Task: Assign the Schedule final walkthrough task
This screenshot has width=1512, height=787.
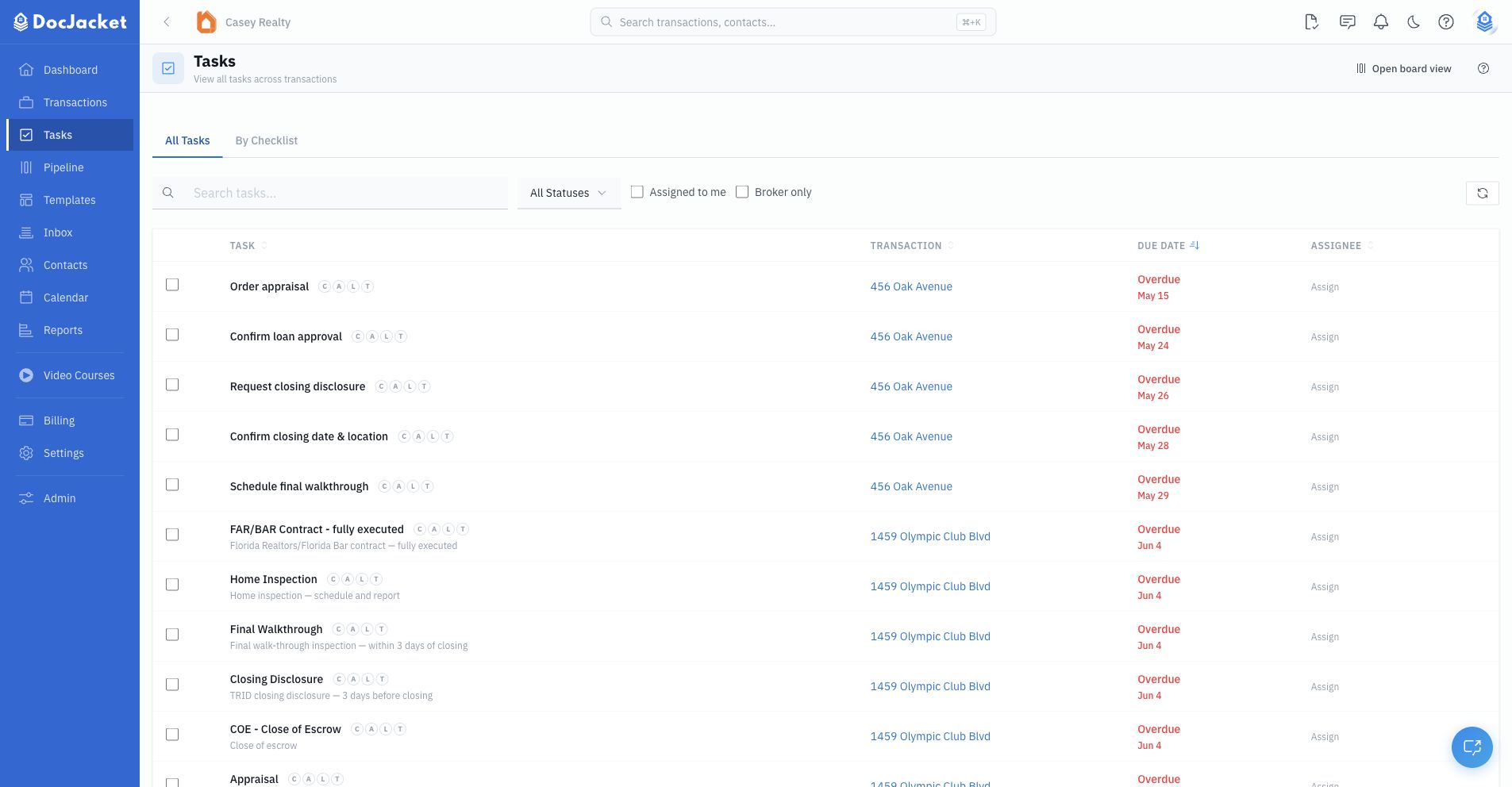Action: coord(1325,487)
